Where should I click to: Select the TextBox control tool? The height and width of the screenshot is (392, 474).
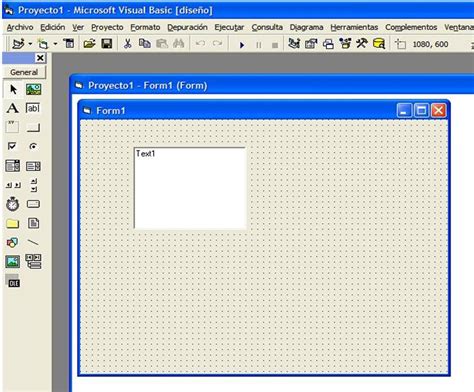point(33,108)
